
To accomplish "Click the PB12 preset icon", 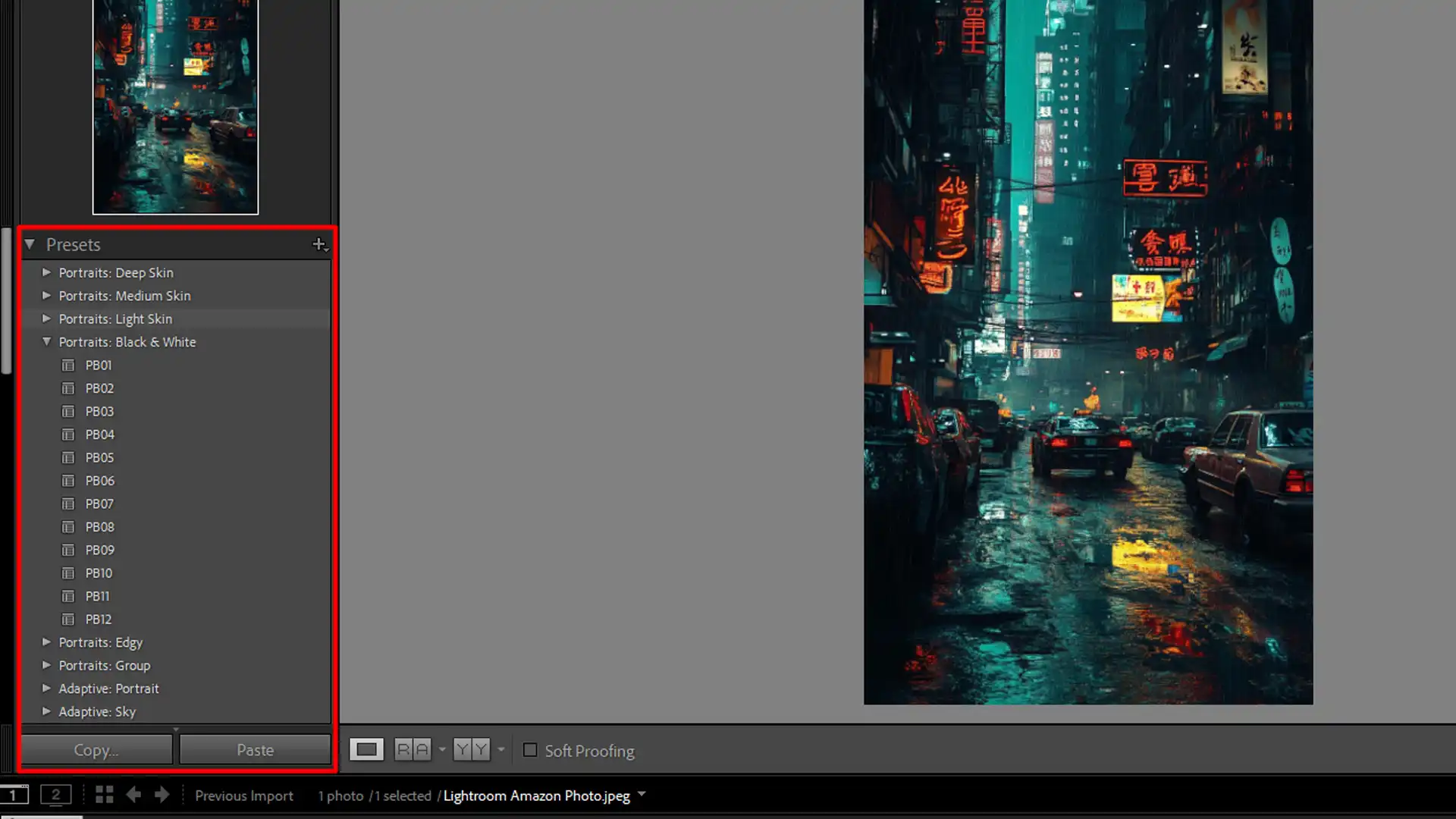I will [68, 620].
